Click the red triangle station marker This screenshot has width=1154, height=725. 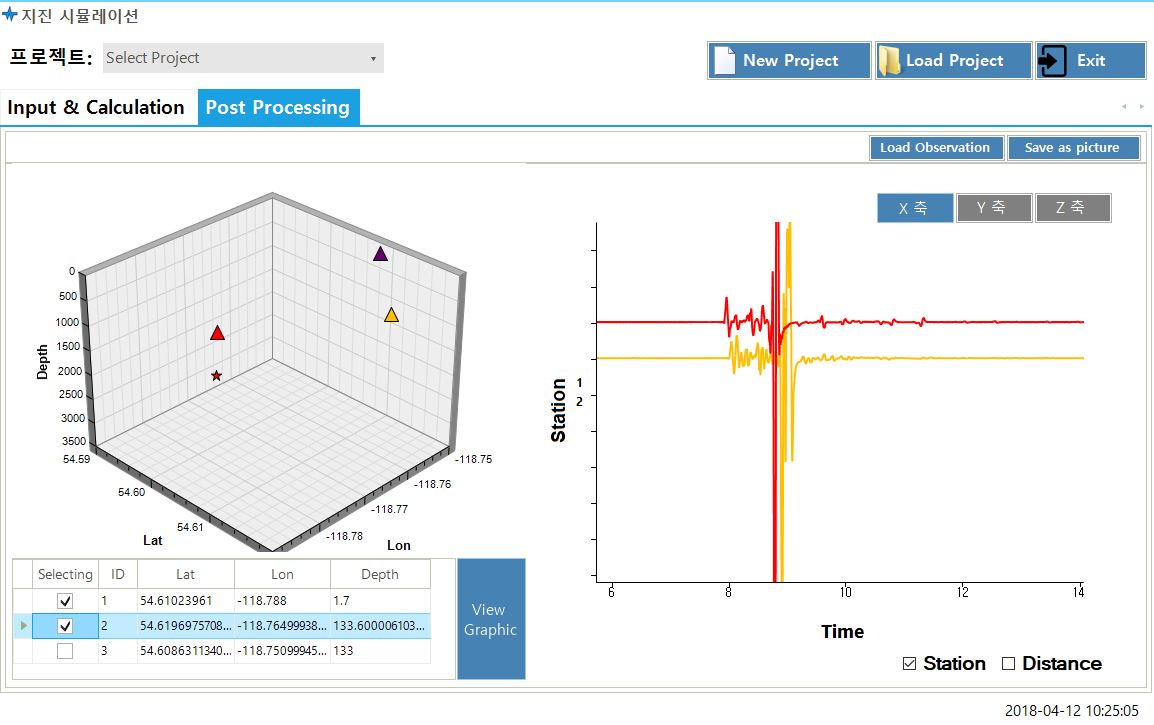click(x=218, y=333)
